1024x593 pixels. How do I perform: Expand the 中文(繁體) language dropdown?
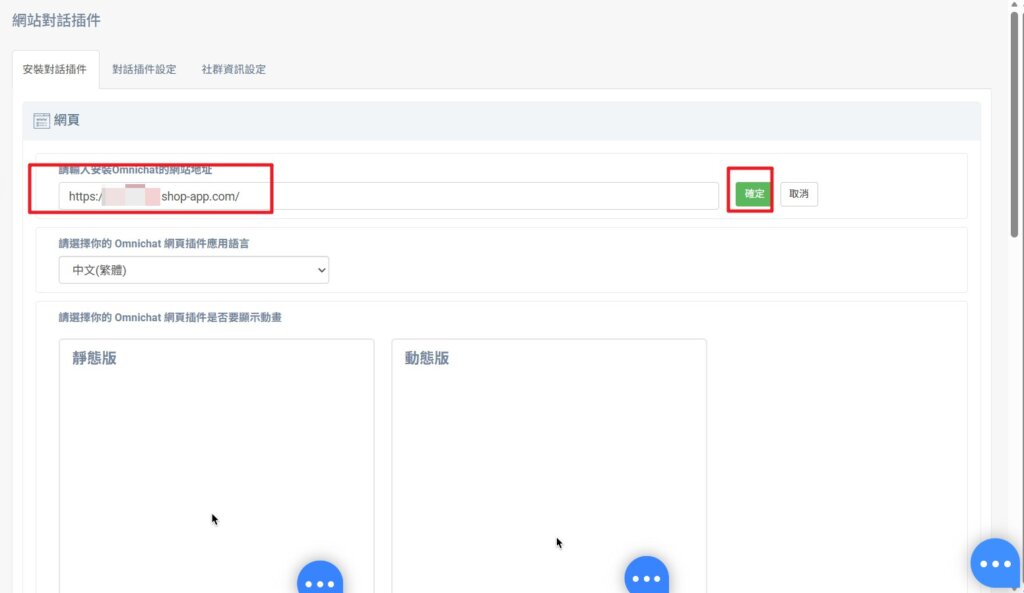tap(193, 270)
